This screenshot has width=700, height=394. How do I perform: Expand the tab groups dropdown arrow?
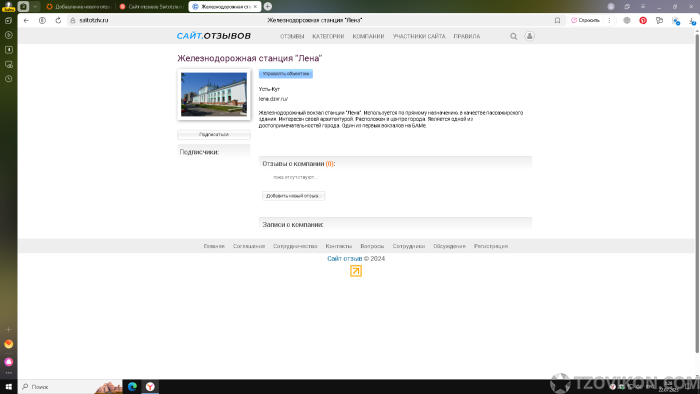click(x=35, y=7)
